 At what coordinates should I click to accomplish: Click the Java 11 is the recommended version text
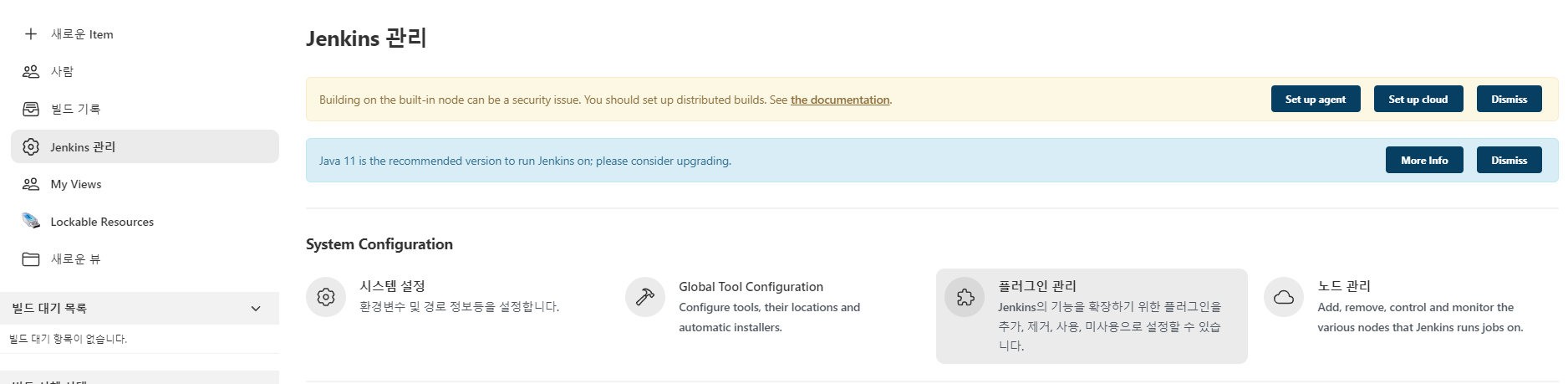[x=525, y=161]
